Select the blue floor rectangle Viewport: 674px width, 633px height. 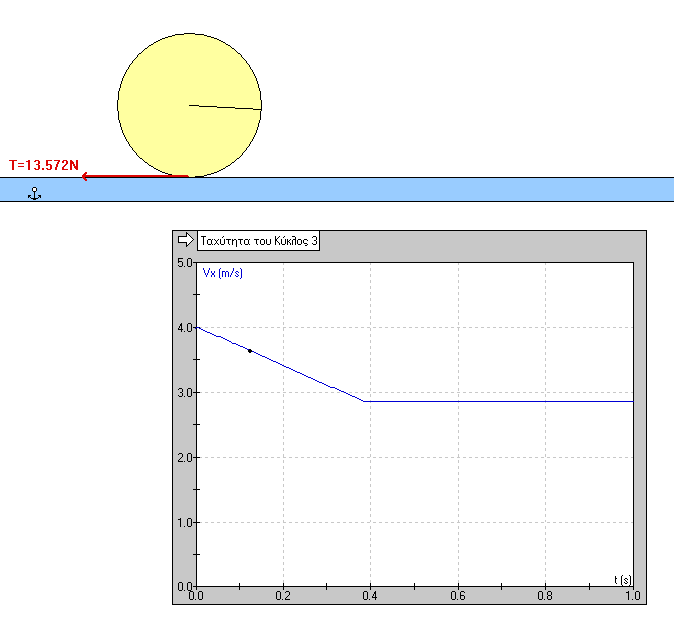click(x=337, y=190)
